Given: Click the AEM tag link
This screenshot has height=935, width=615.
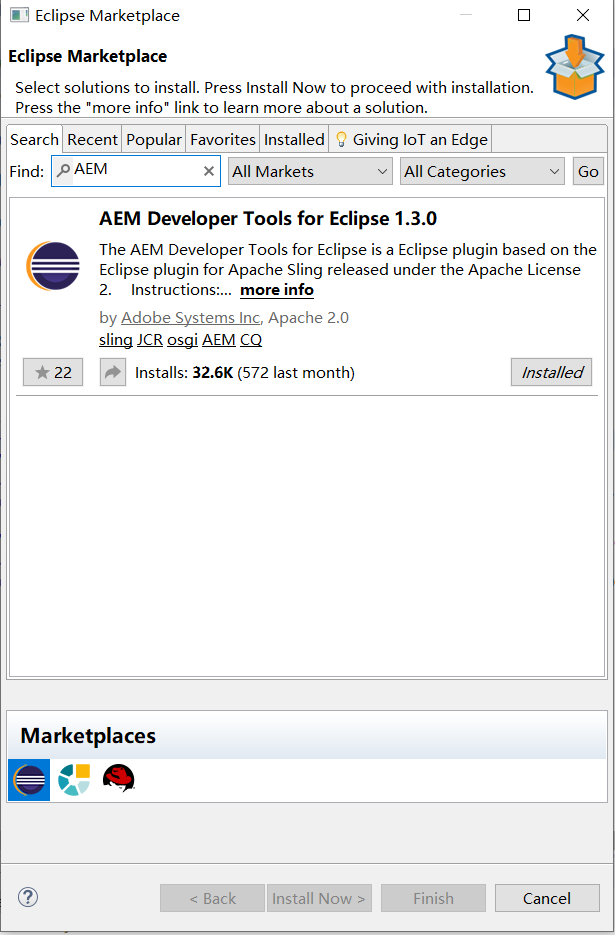Looking at the screenshot, I should coord(219,340).
